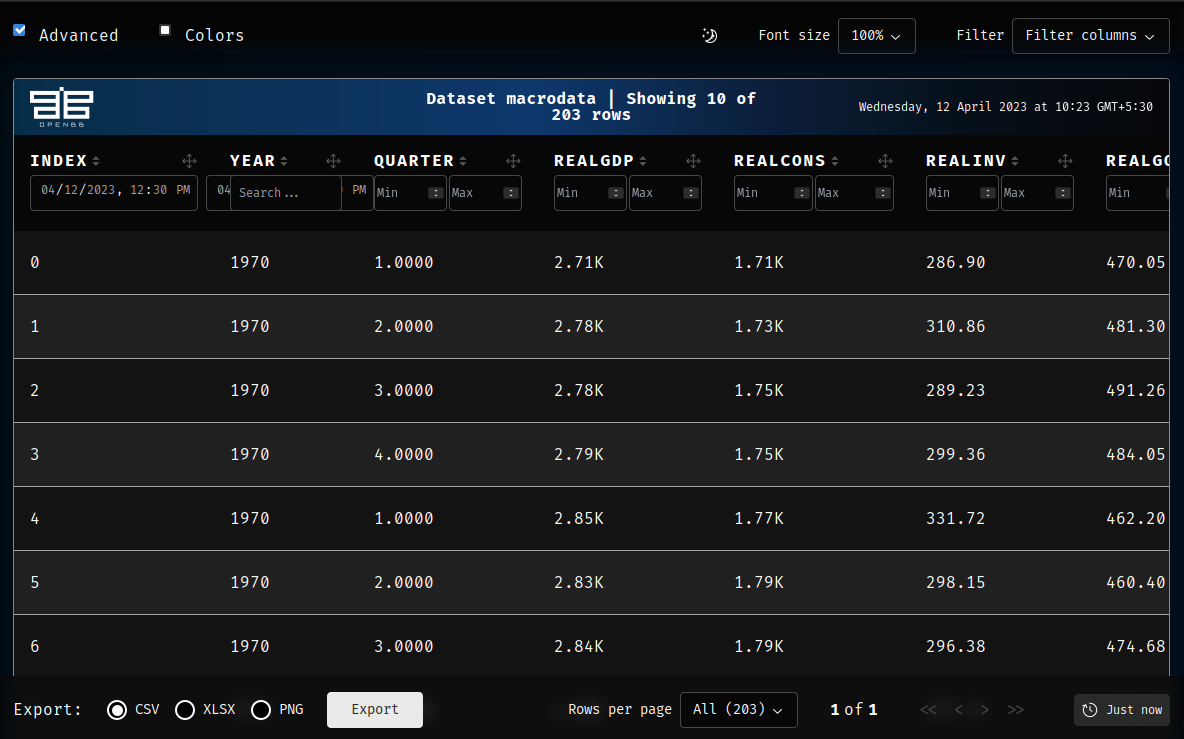Click the INDEX column header
This screenshot has height=739, width=1184.
pos(59,161)
